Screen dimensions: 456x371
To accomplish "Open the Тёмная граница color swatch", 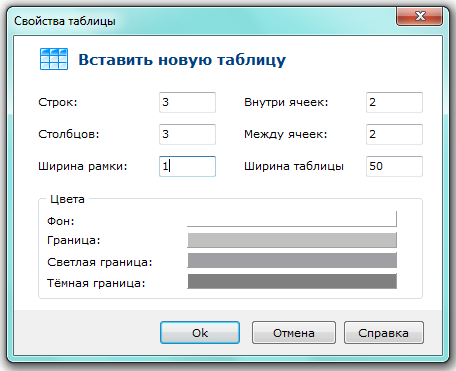I will (x=292, y=281).
